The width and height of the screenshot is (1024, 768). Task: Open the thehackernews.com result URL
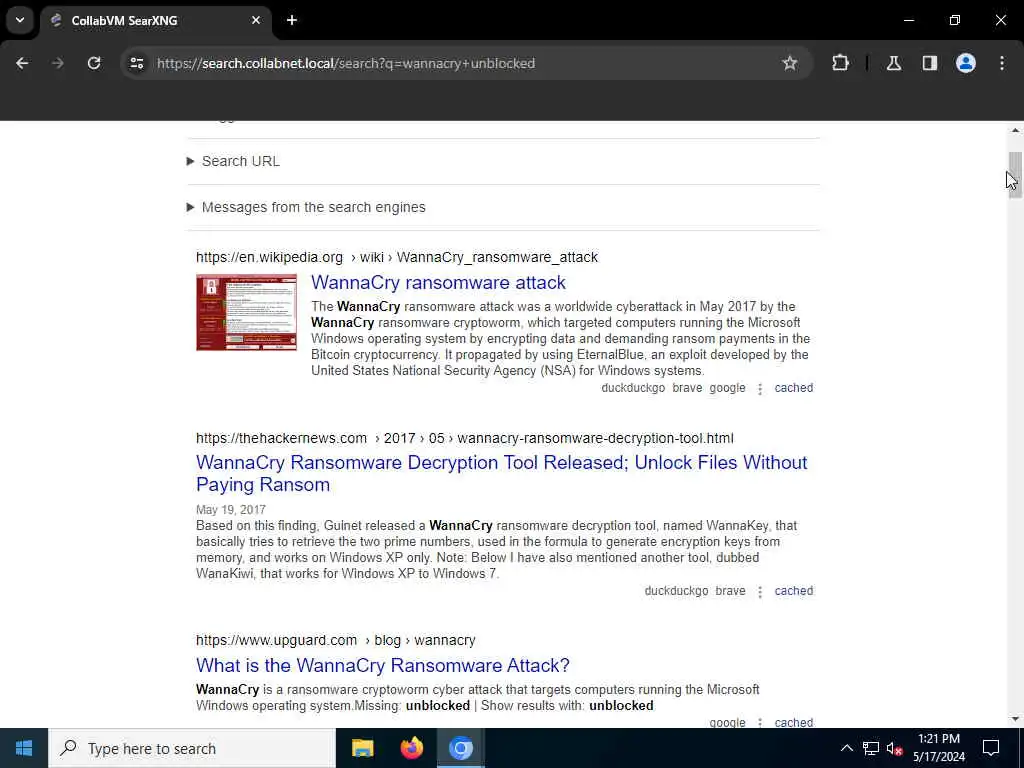[x=464, y=438]
